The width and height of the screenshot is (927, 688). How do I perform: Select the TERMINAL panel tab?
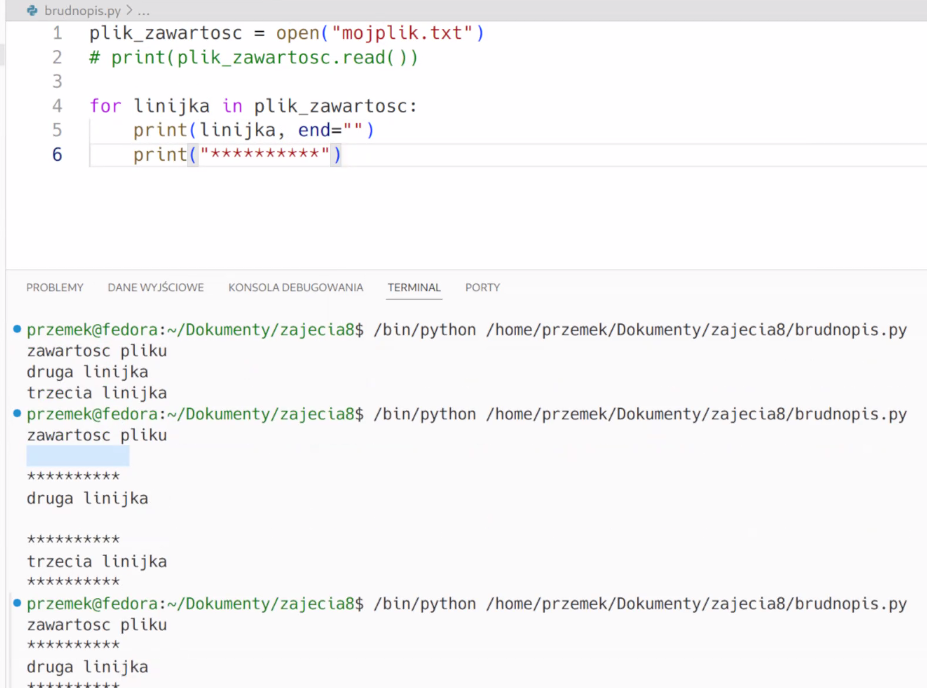pyautogui.click(x=414, y=288)
